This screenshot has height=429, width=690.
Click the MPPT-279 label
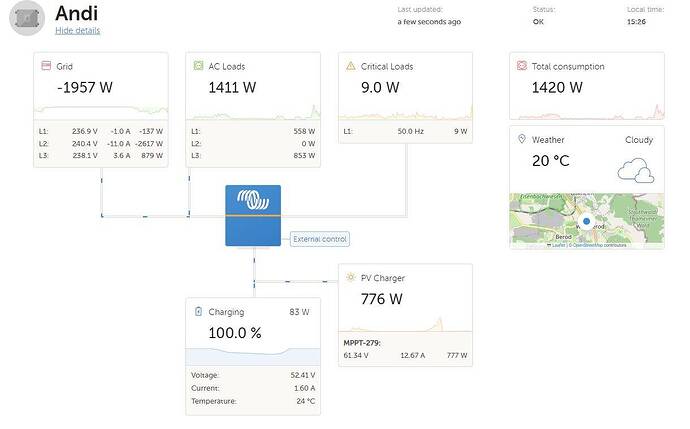(x=362, y=343)
